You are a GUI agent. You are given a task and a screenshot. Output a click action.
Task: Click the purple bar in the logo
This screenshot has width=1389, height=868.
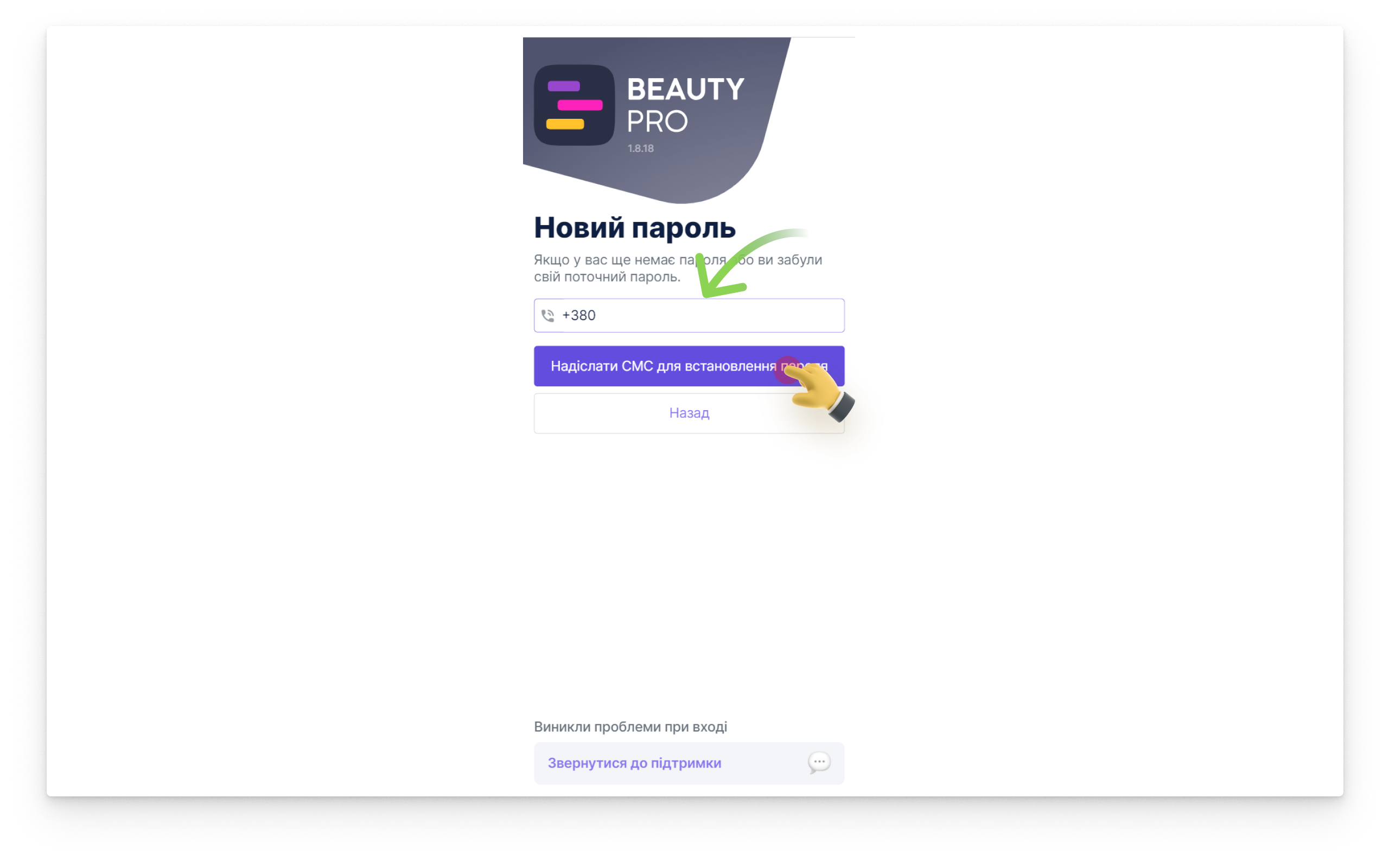[564, 87]
